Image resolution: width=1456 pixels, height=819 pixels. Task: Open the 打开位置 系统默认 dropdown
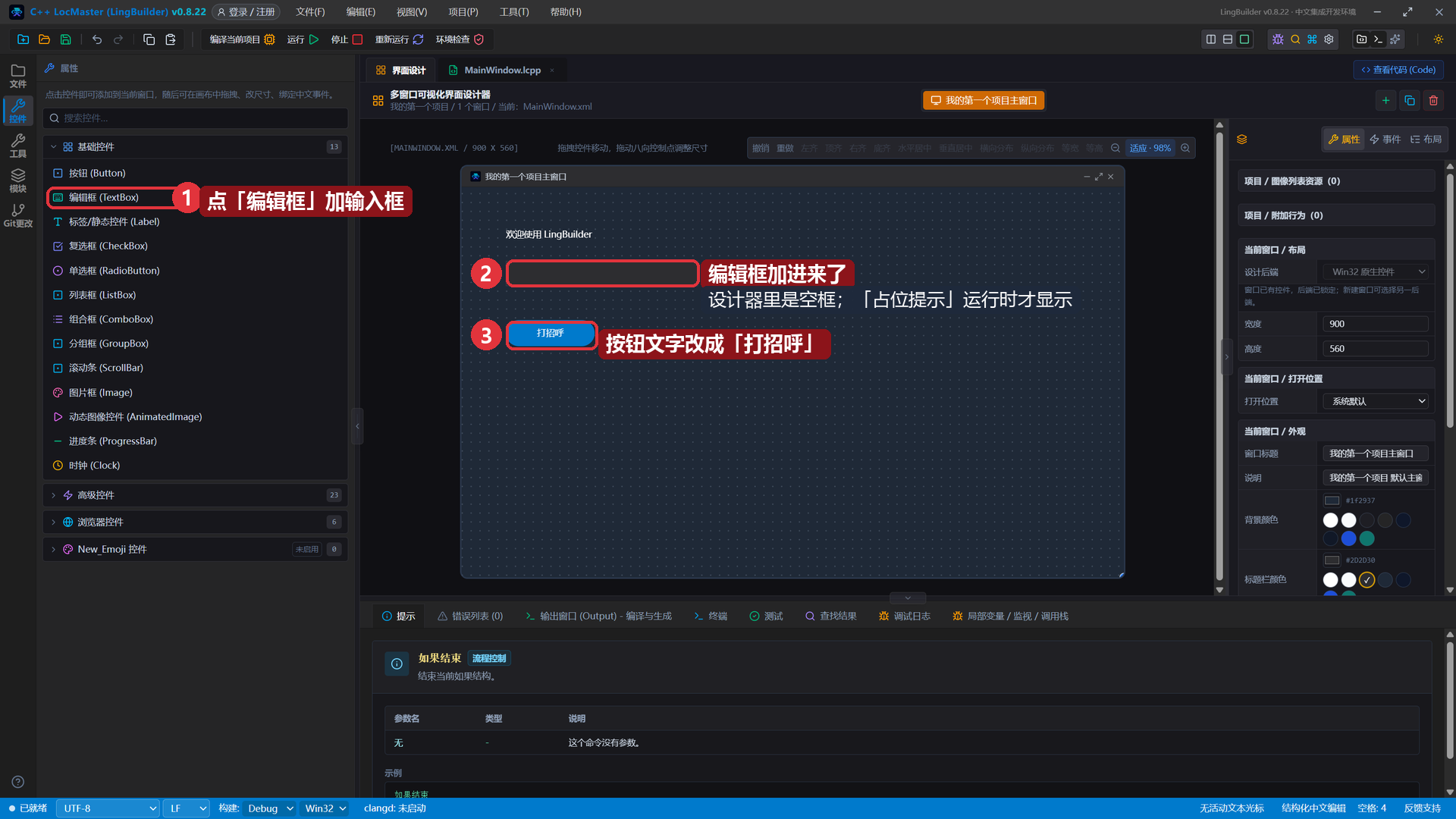pos(1376,401)
